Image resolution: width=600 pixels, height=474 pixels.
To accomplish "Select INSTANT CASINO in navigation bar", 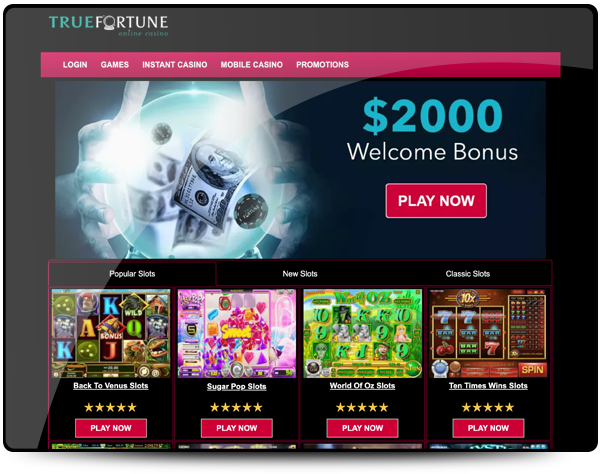I will [174, 65].
